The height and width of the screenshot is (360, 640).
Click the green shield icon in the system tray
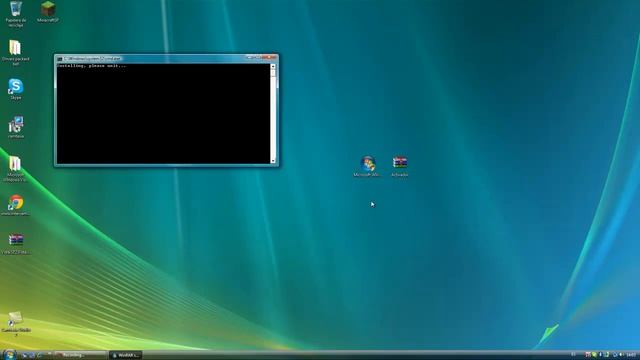(594, 355)
